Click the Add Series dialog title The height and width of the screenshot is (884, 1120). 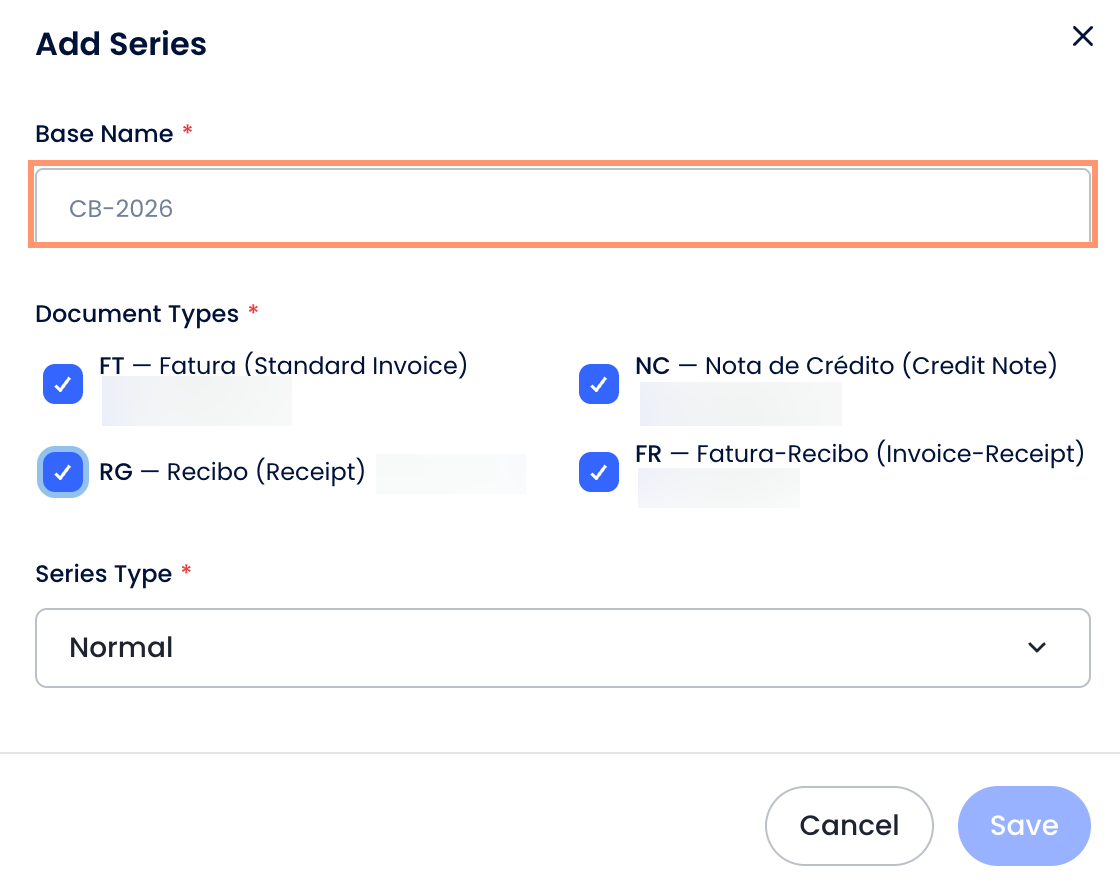121,44
